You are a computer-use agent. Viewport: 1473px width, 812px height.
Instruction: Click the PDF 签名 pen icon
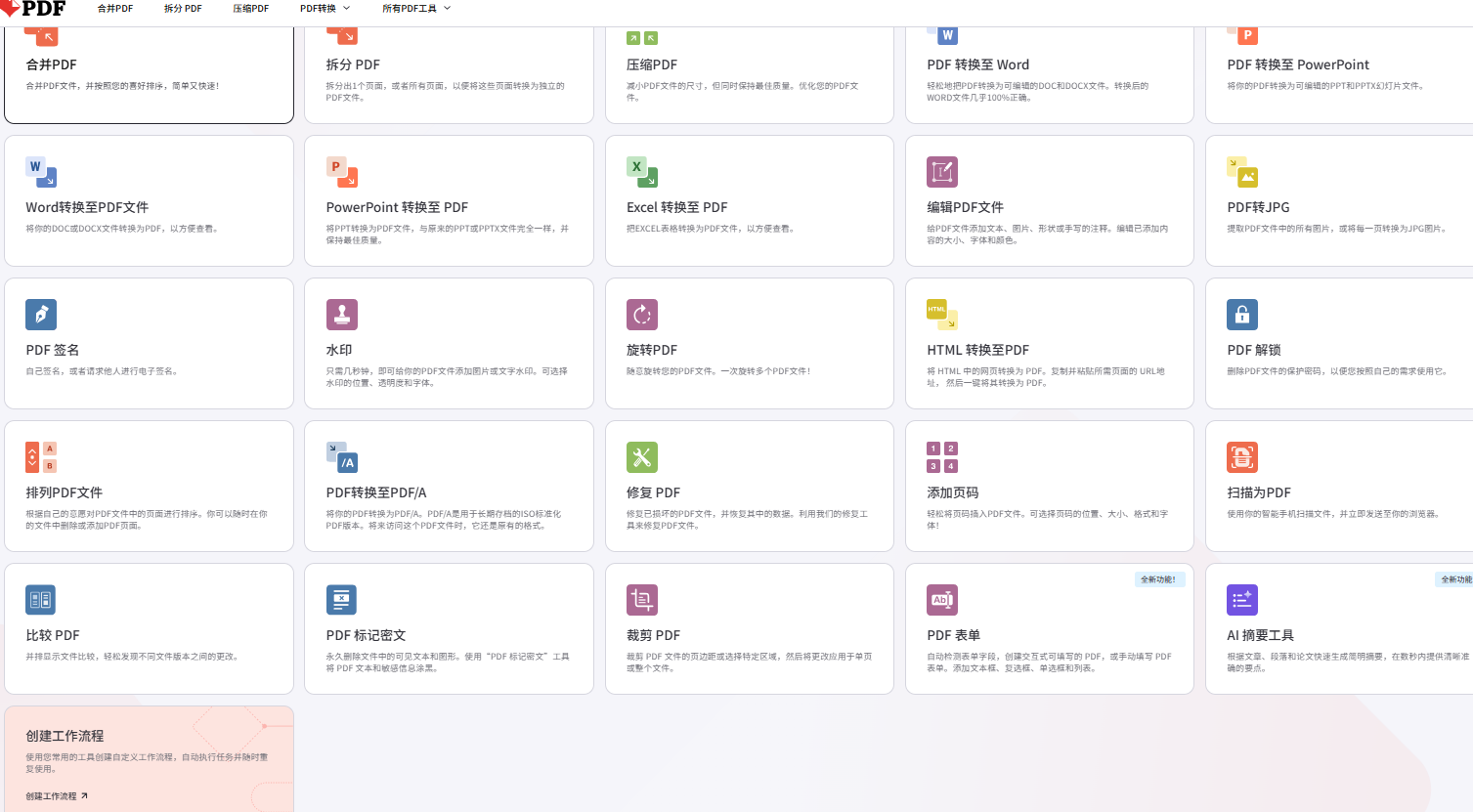tap(41, 315)
